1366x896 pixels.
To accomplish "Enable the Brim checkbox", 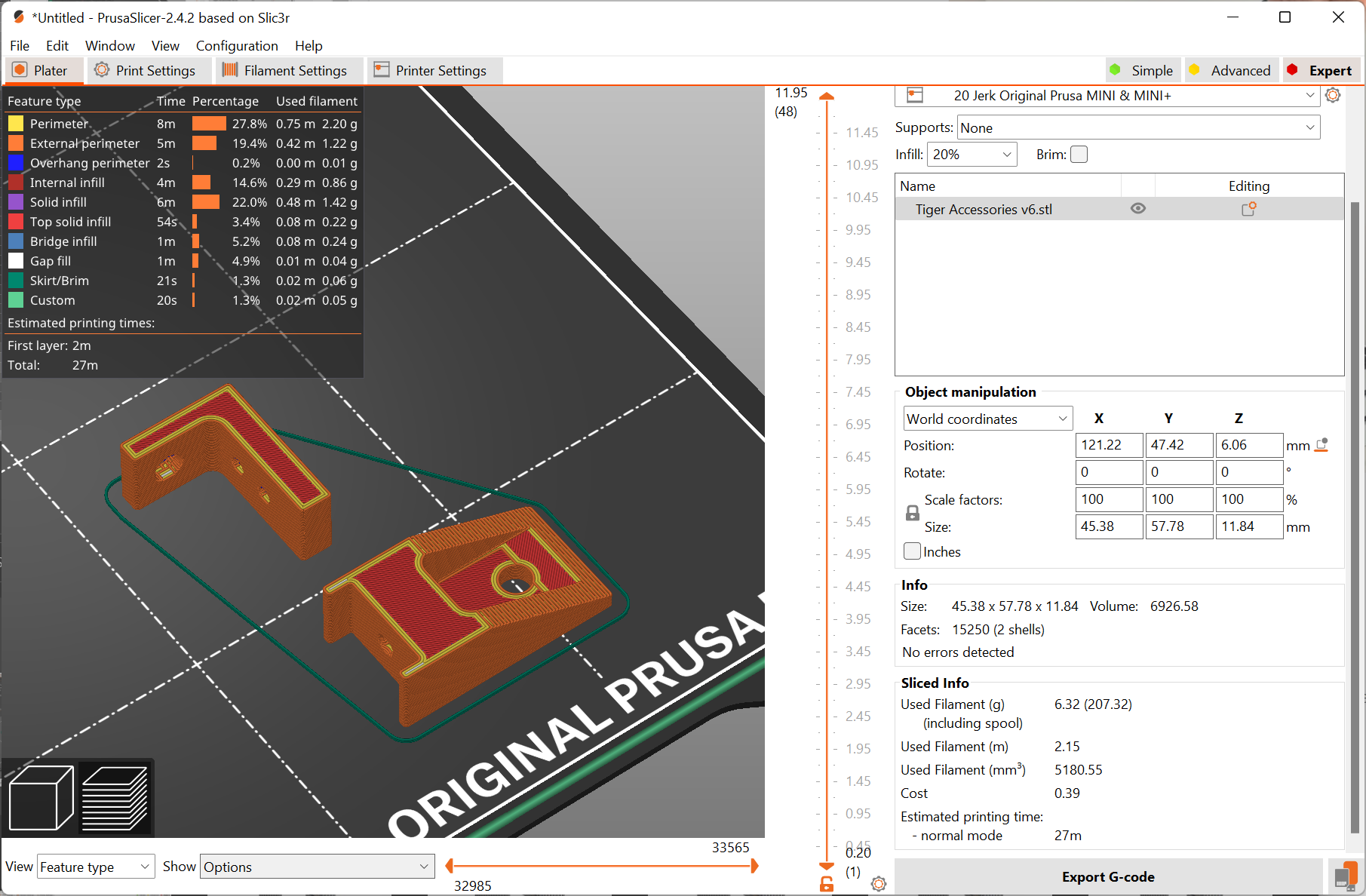I will pyautogui.click(x=1079, y=155).
